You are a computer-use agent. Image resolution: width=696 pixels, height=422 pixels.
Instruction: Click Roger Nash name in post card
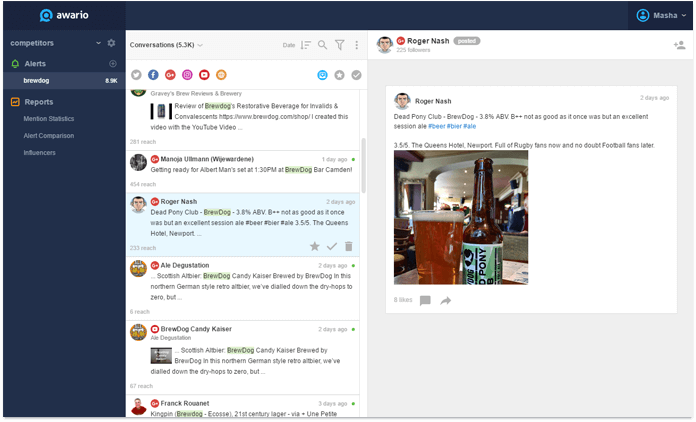(x=433, y=101)
